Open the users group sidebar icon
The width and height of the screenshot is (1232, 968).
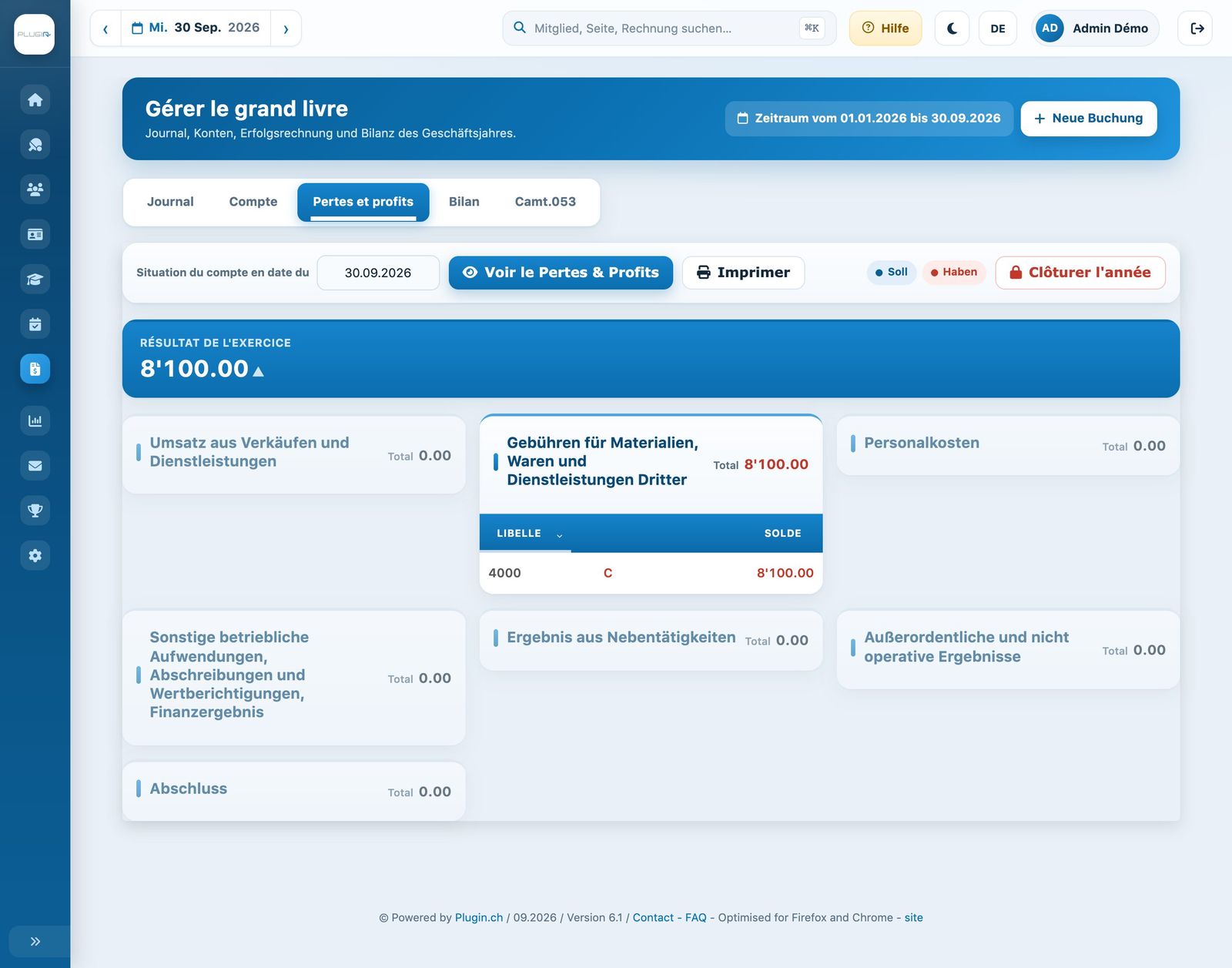pyautogui.click(x=35, y=189)
